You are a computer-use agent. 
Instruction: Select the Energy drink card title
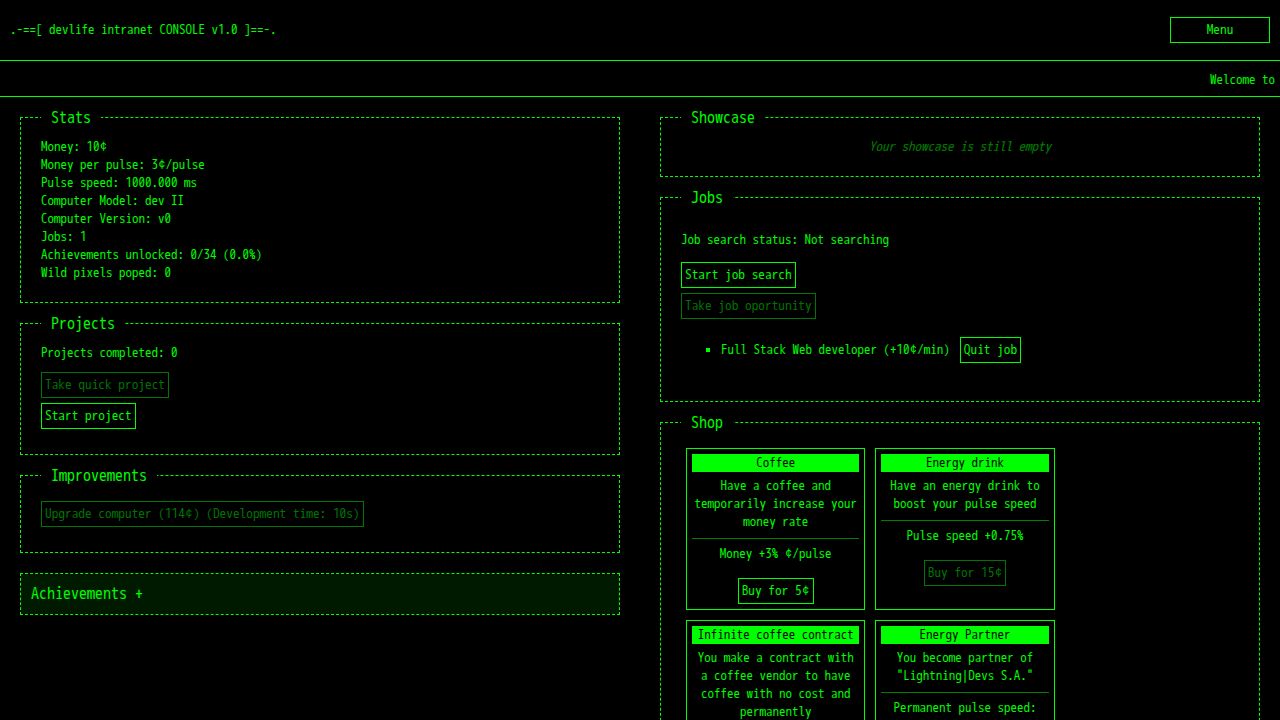point(965,463)
